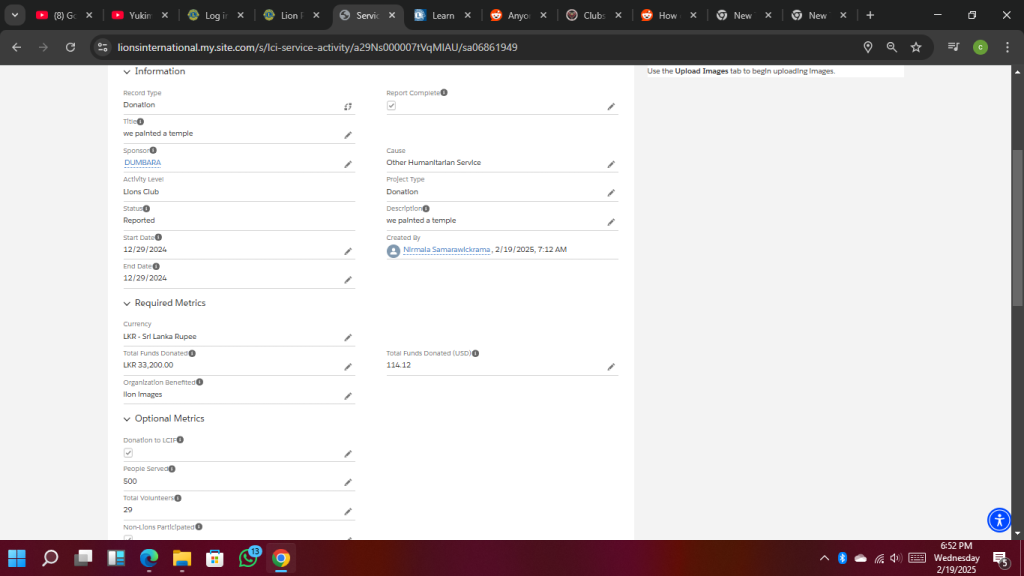Collapse the Optional Metrics section
1024x576 pixels.
click(x=127, y=419)
